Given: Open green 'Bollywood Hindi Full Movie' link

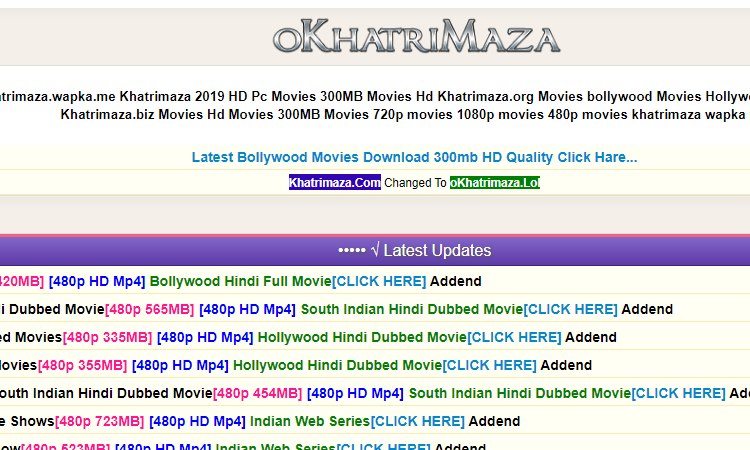Looking at the screenshot, I should click(240, 281).
